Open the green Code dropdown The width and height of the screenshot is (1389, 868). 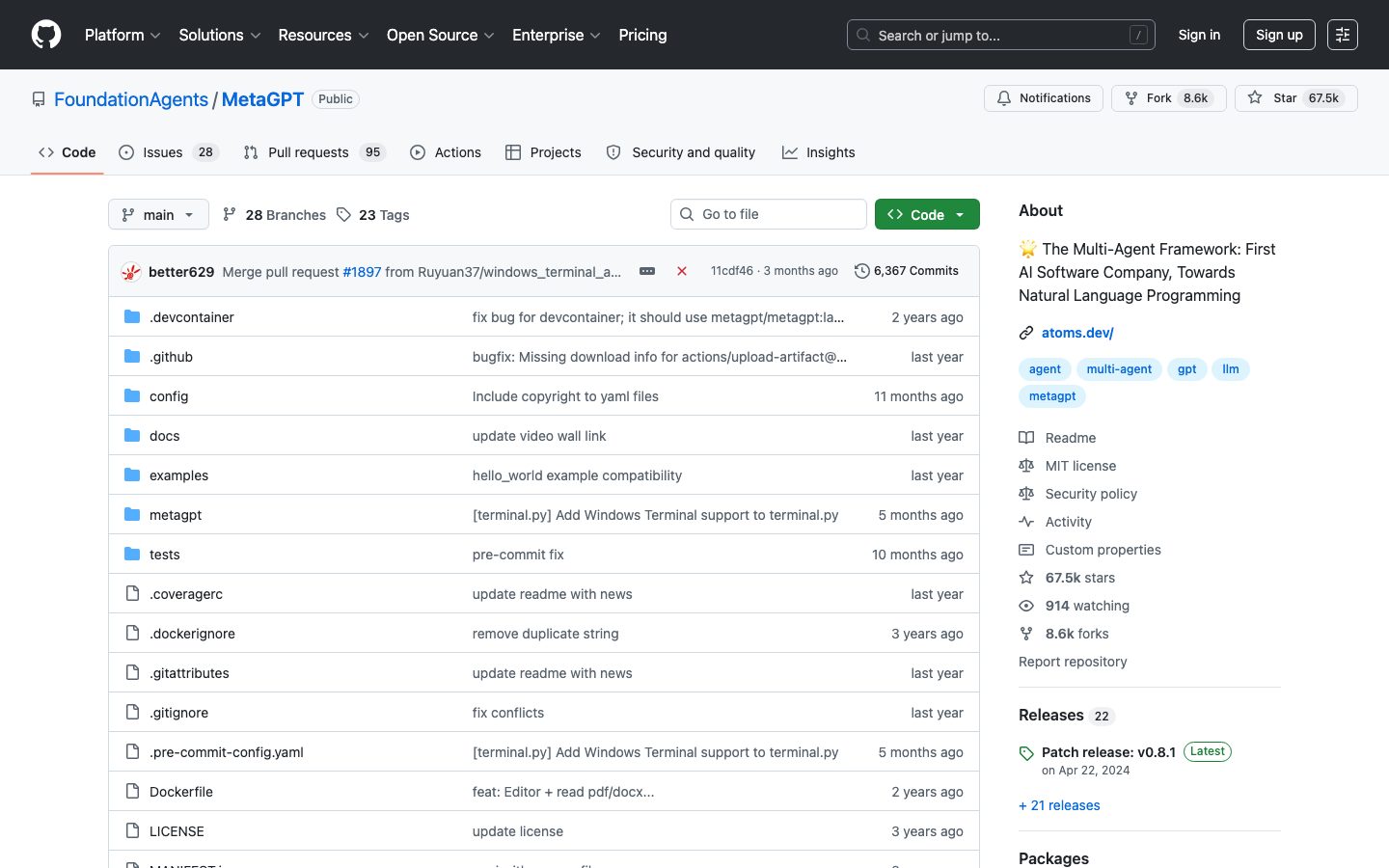click(927, 214)
